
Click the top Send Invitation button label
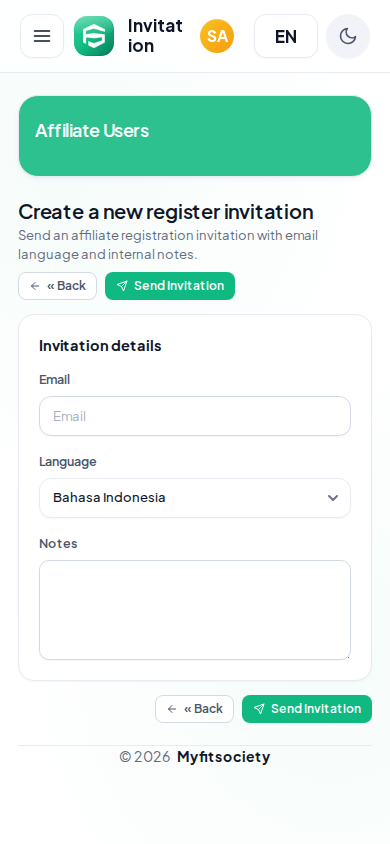pyautogui.click(x=179, y=286)
